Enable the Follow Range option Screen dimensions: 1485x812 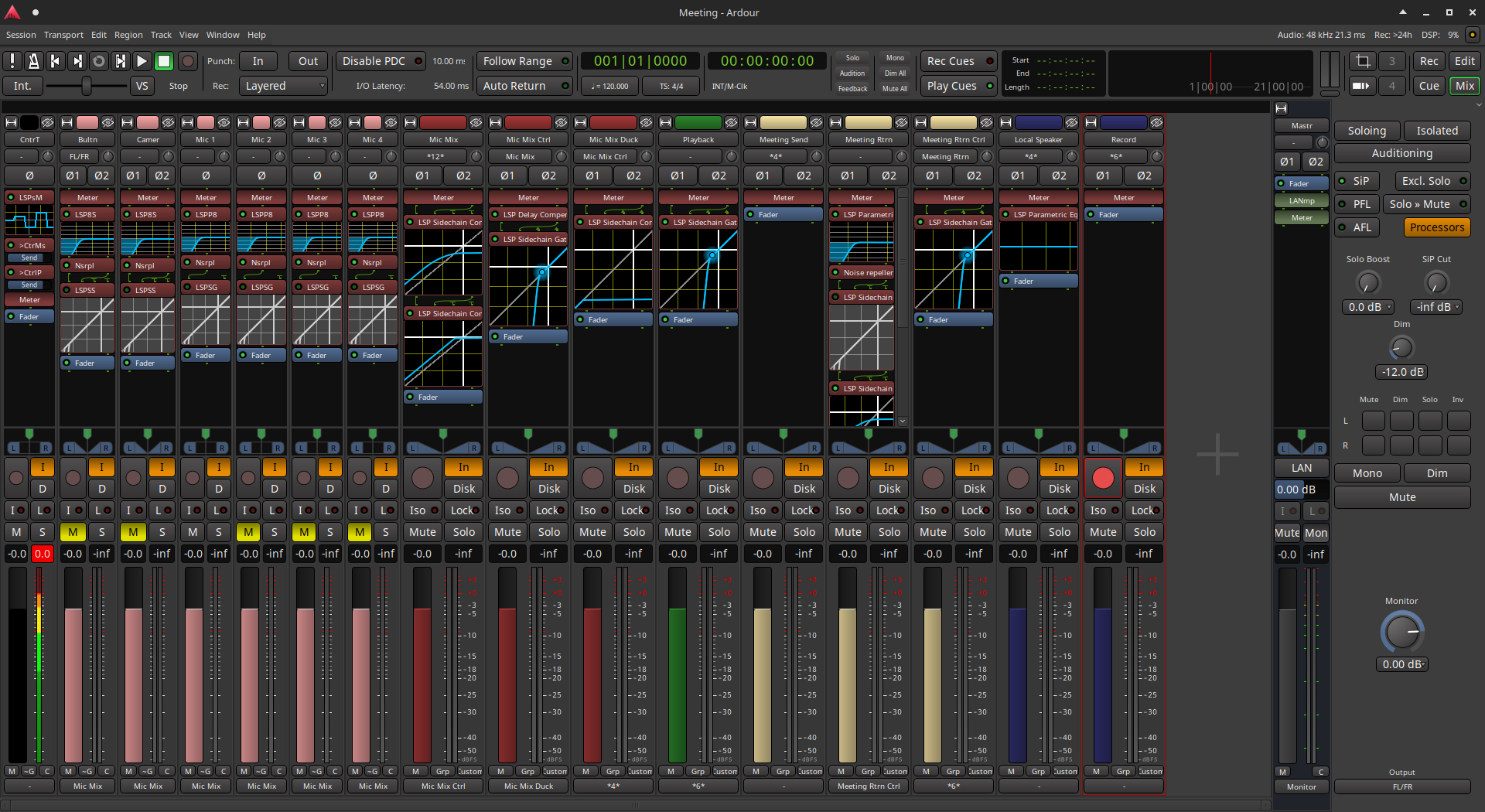click(x=524, y=61)
